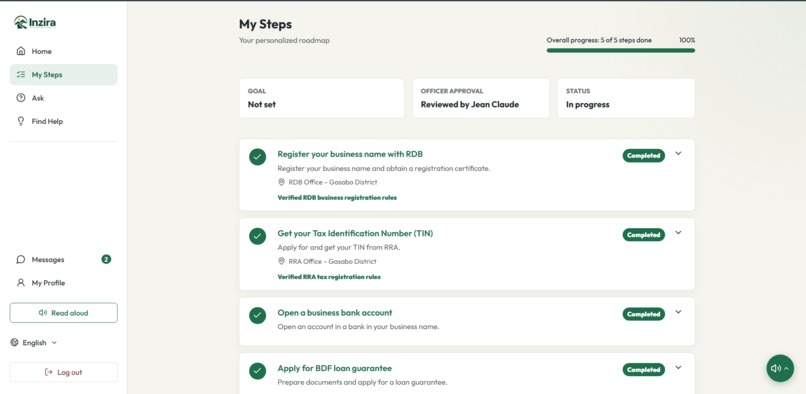This screenshot has width=806, height=394.
Task: Expand the Apply for BDF loan guarantee step
Action: [678, 367]
